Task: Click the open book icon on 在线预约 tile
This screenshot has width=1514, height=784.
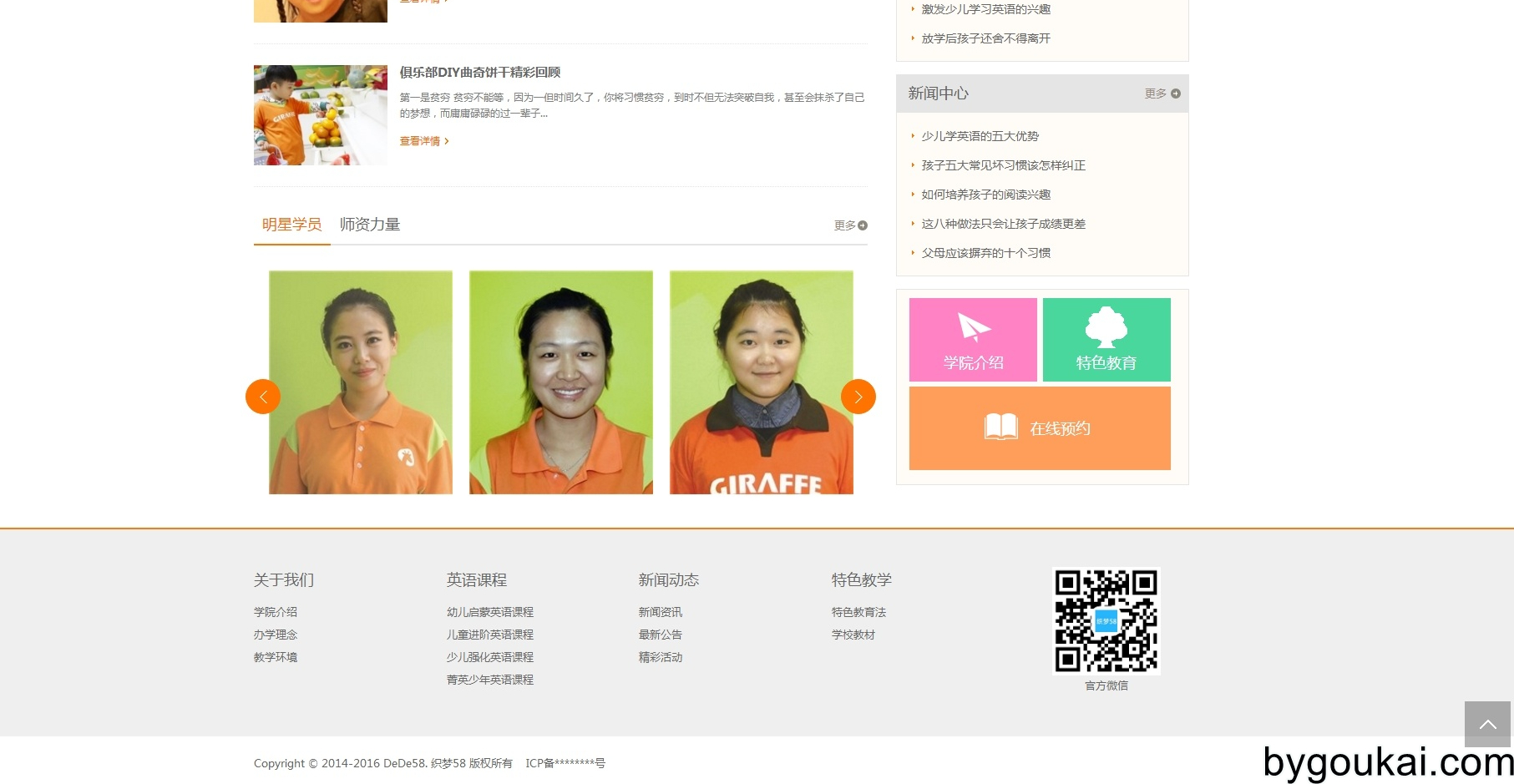Action: (x=1001, y=427)
